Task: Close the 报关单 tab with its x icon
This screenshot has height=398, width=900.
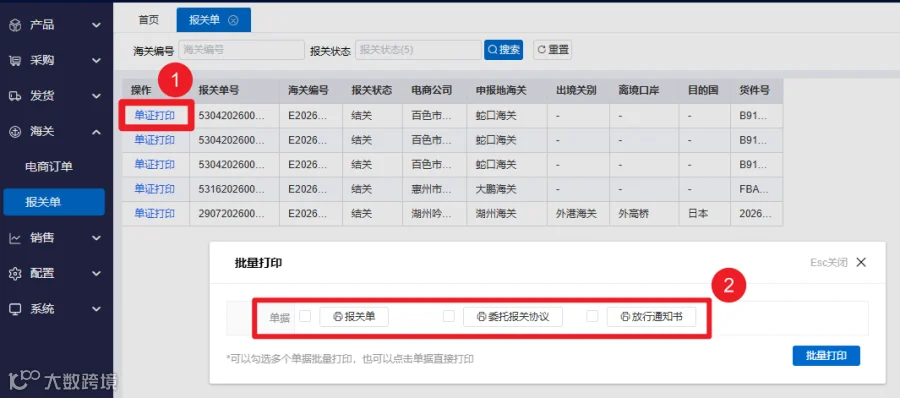Action: point(232,20)
